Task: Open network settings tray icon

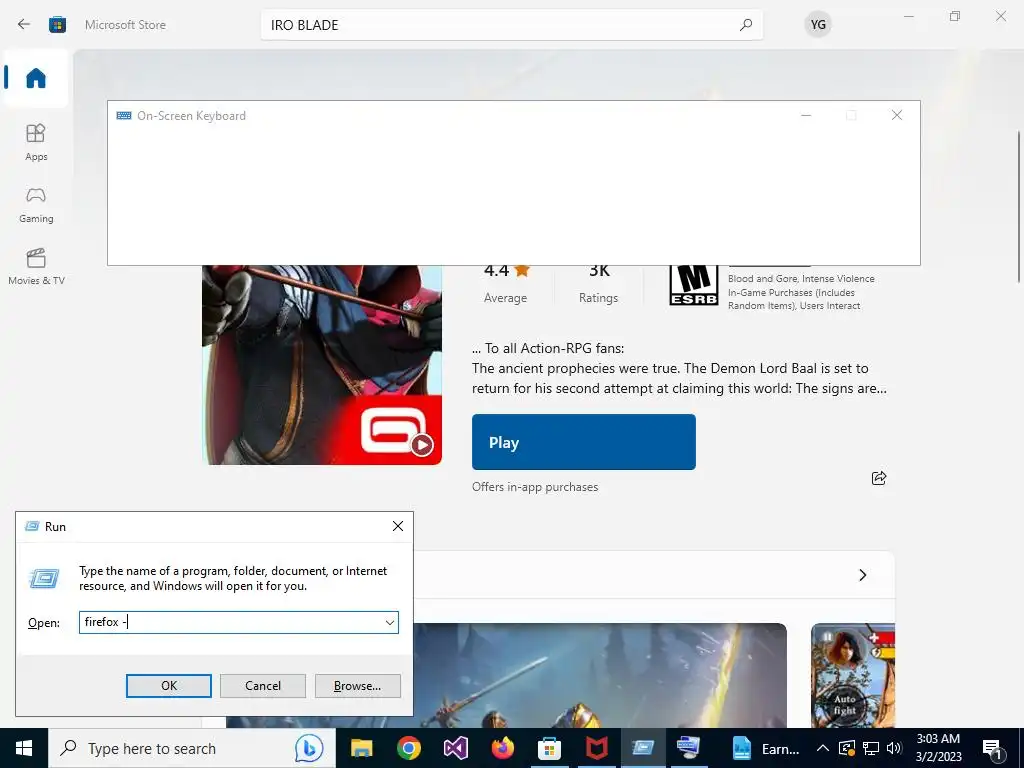Action: [871, 748]
